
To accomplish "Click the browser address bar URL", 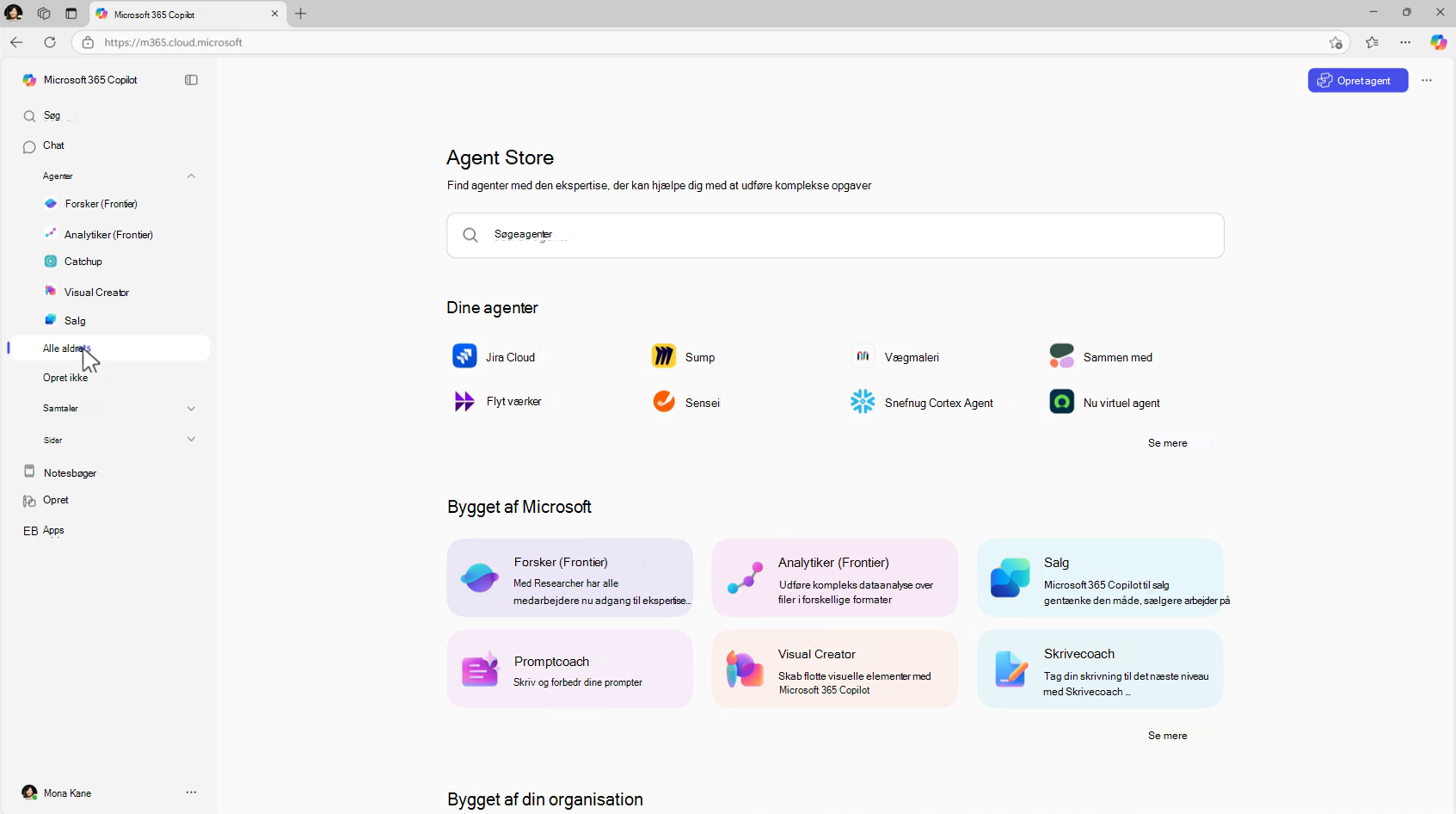I will coord(174,42).
